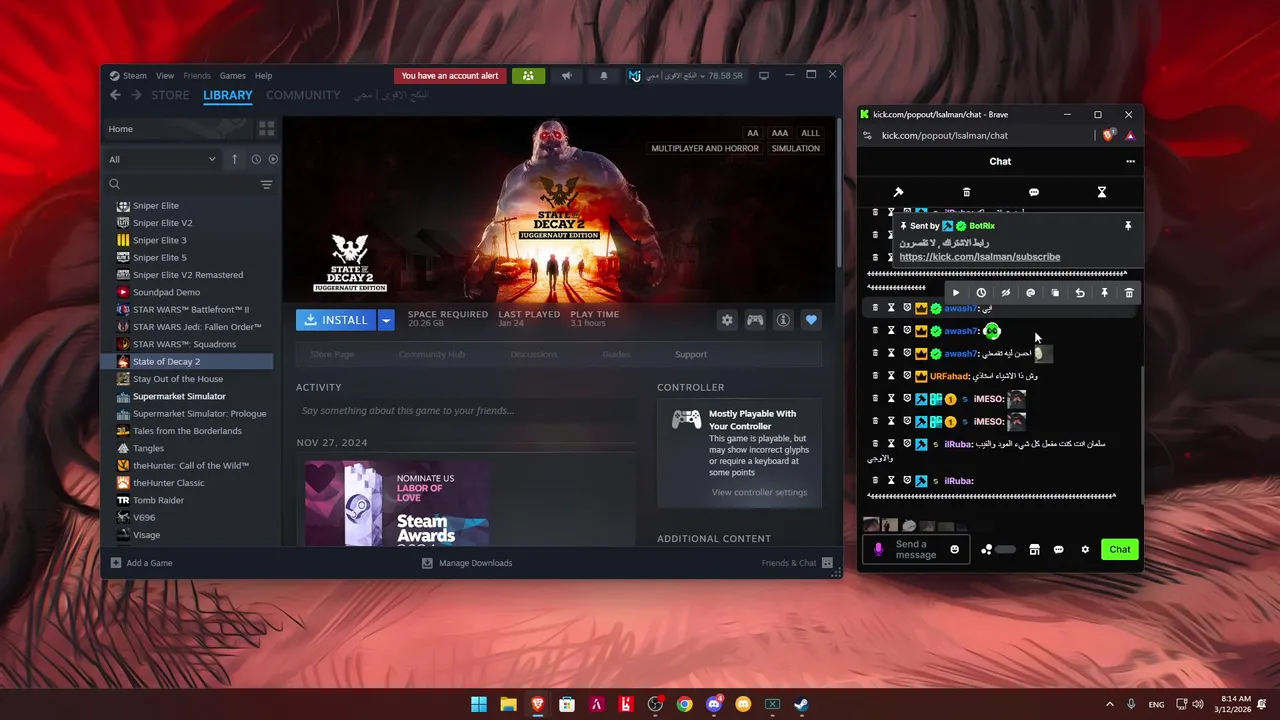
Task: Click trash icon in Kick chat header
Action: pyautogui.click(x=966, y=192)
